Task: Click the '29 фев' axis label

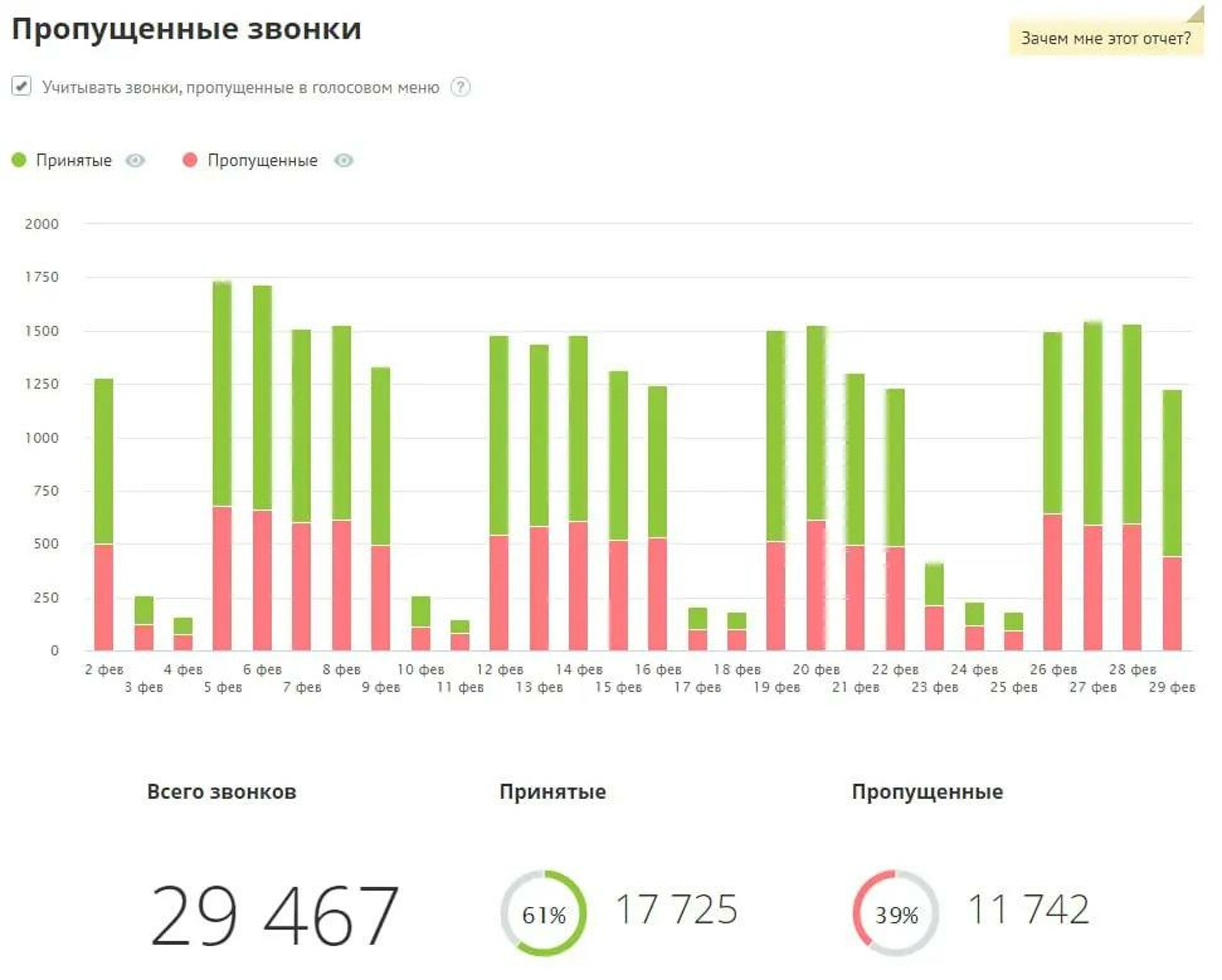Action: [x=1172, y=687]
